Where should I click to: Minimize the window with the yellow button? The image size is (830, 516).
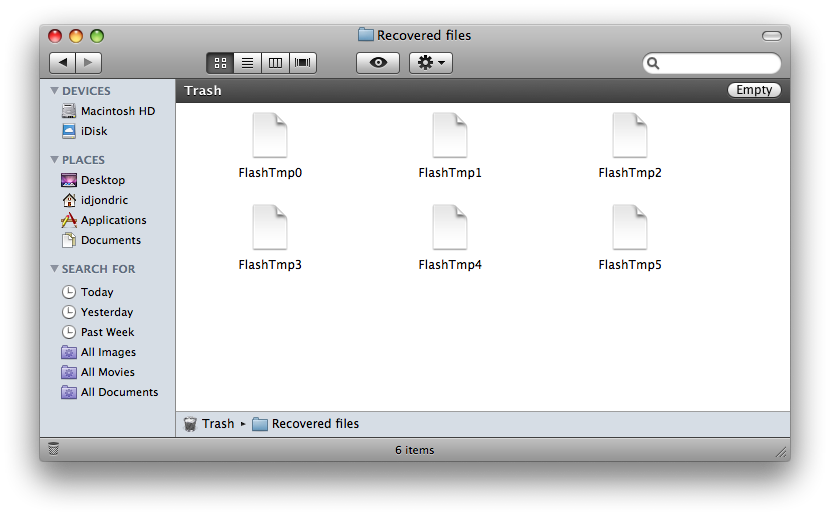(76, 35)
